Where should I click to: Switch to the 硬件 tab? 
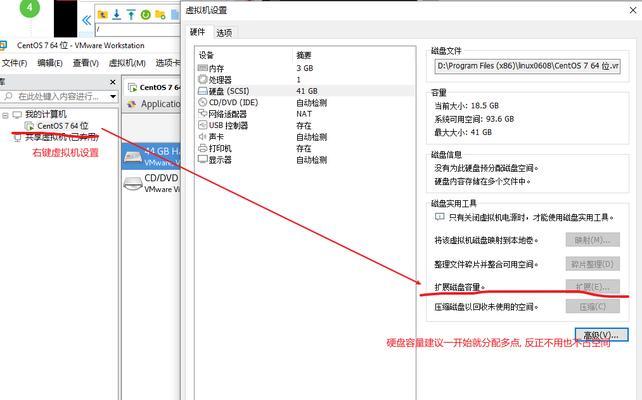point(197,32)
